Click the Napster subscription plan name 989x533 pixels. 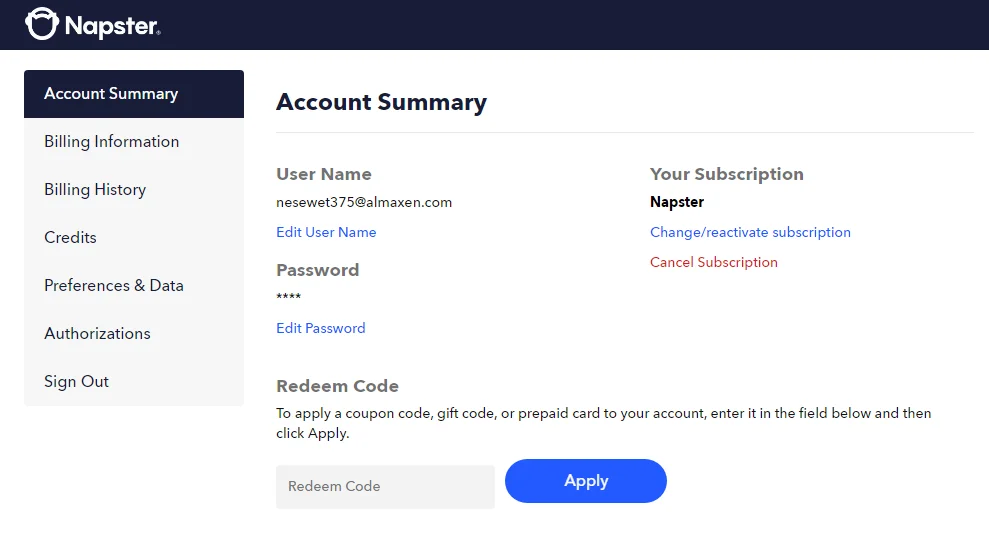coord(677,202)
